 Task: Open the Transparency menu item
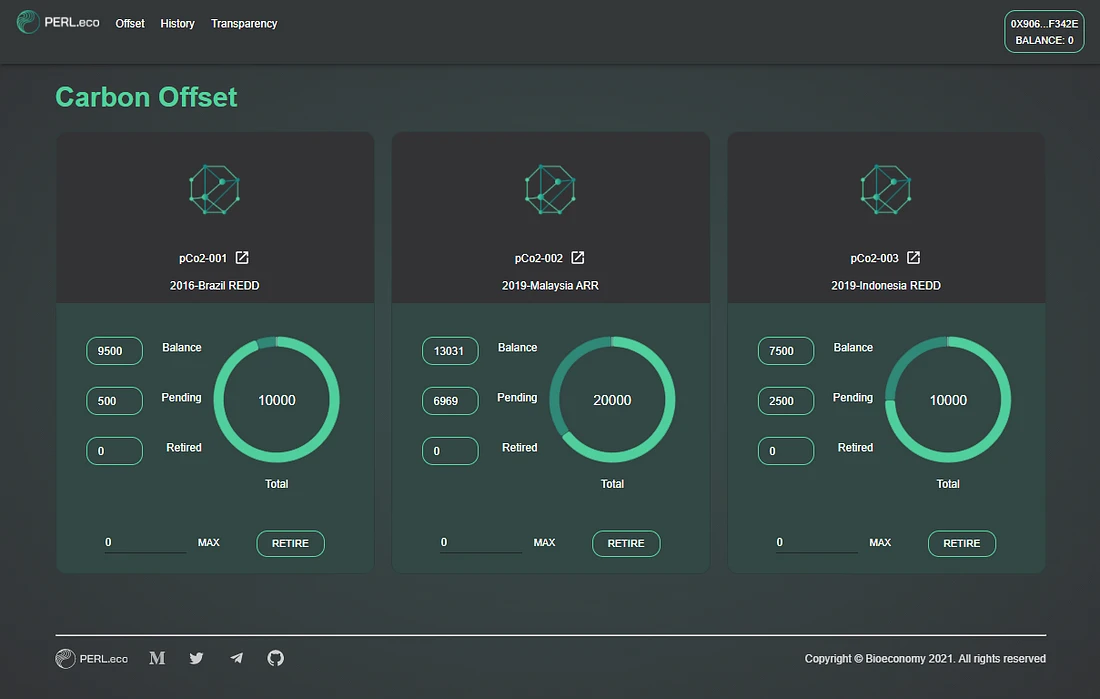pyautogui.click(x=244, y=23)
